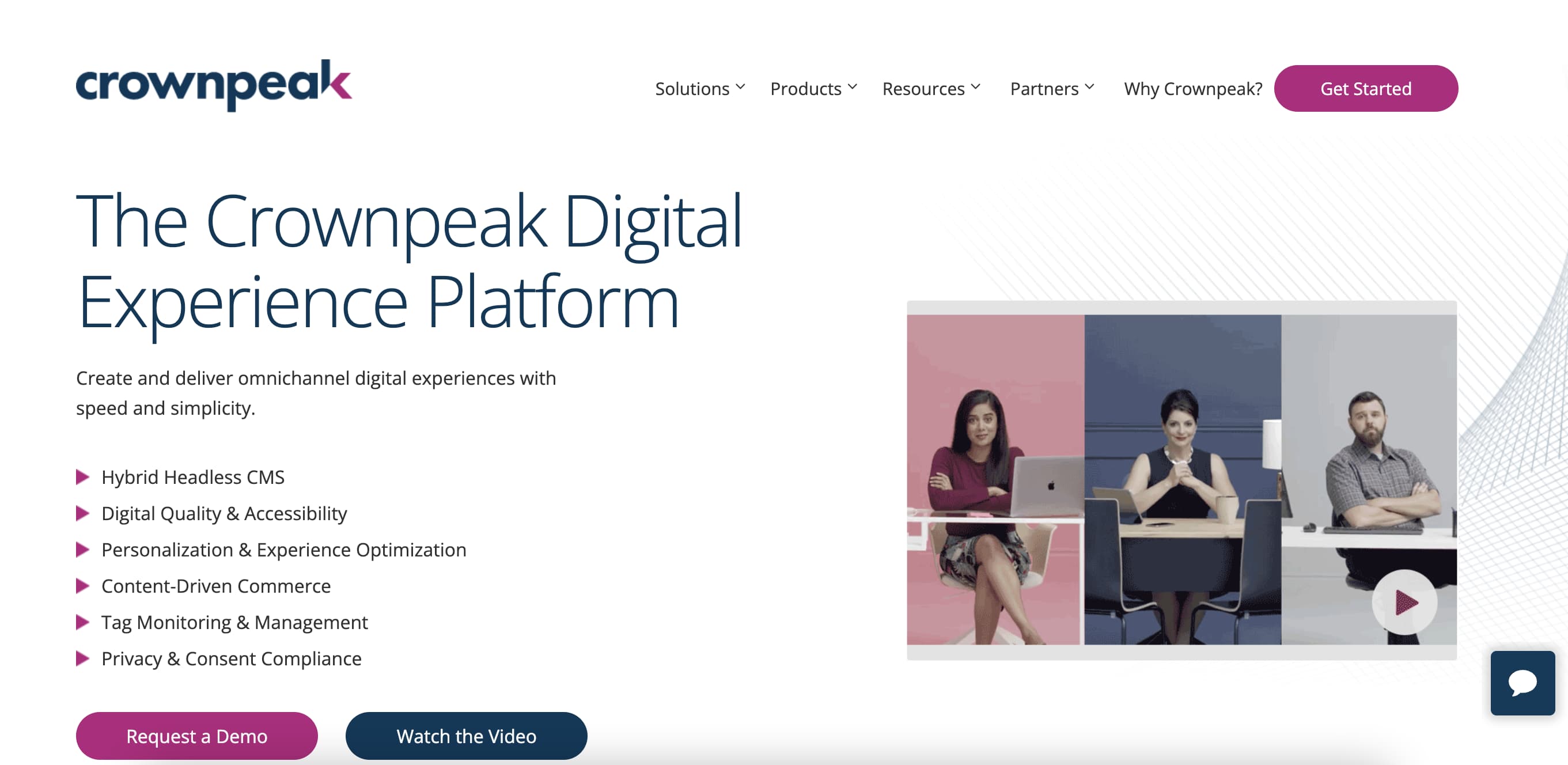
Task: Select Personalization & Experience Optimization text
Action: click(x=283, y=550)
